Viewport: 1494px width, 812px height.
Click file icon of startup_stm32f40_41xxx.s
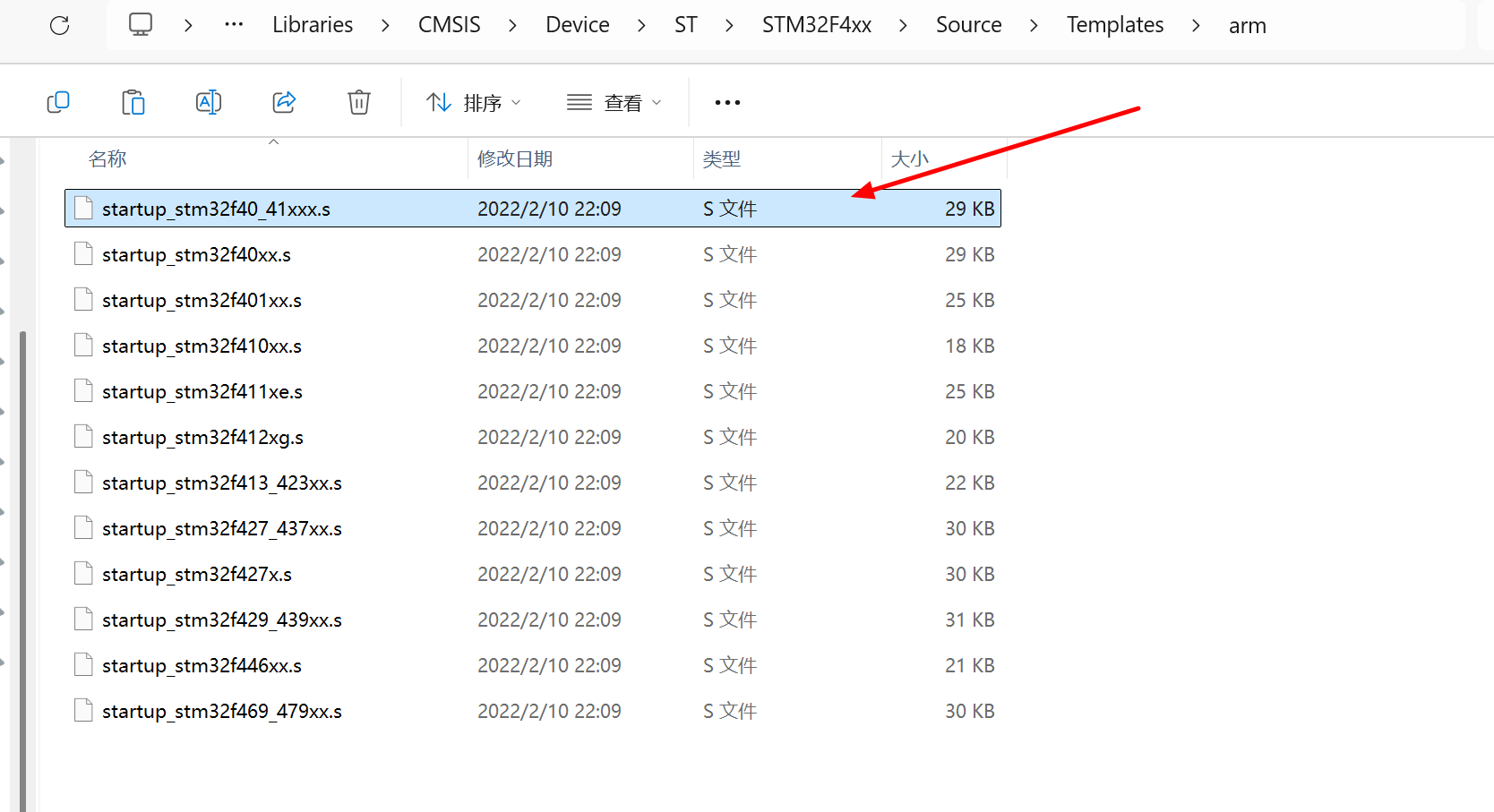coord(83,209)
